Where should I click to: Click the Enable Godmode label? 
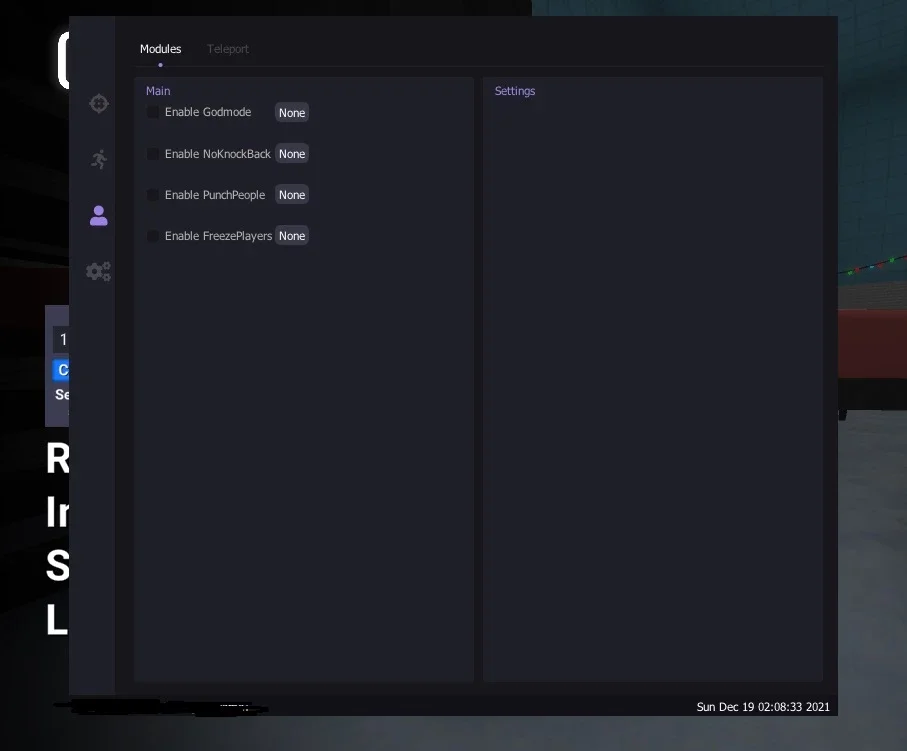208,112
